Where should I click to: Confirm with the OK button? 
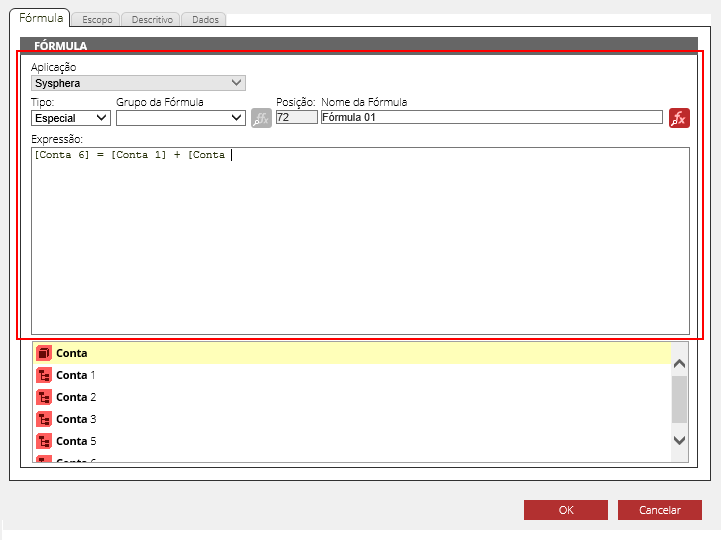coord(566,510)
